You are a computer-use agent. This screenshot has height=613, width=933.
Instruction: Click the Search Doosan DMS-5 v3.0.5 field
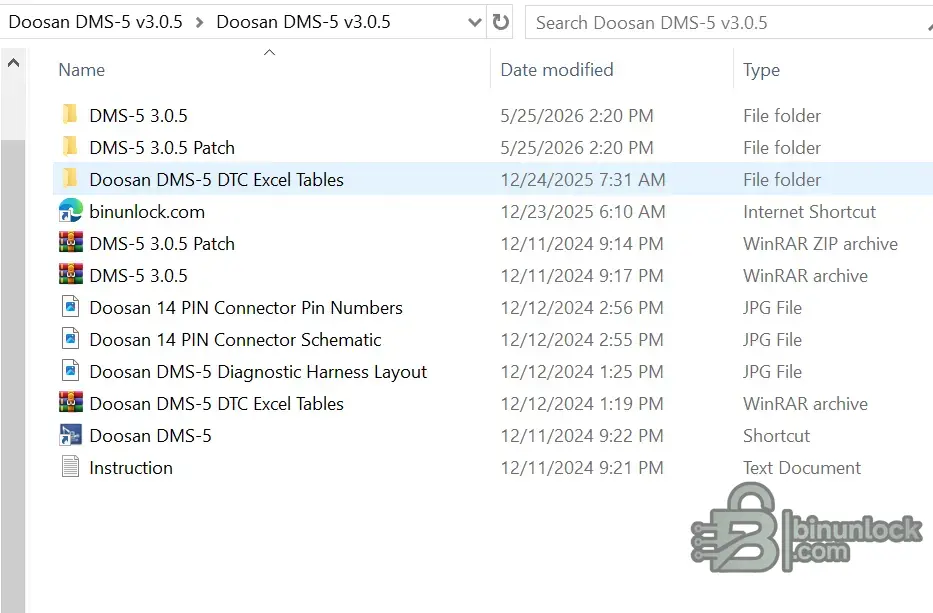[x=729, y=23]
